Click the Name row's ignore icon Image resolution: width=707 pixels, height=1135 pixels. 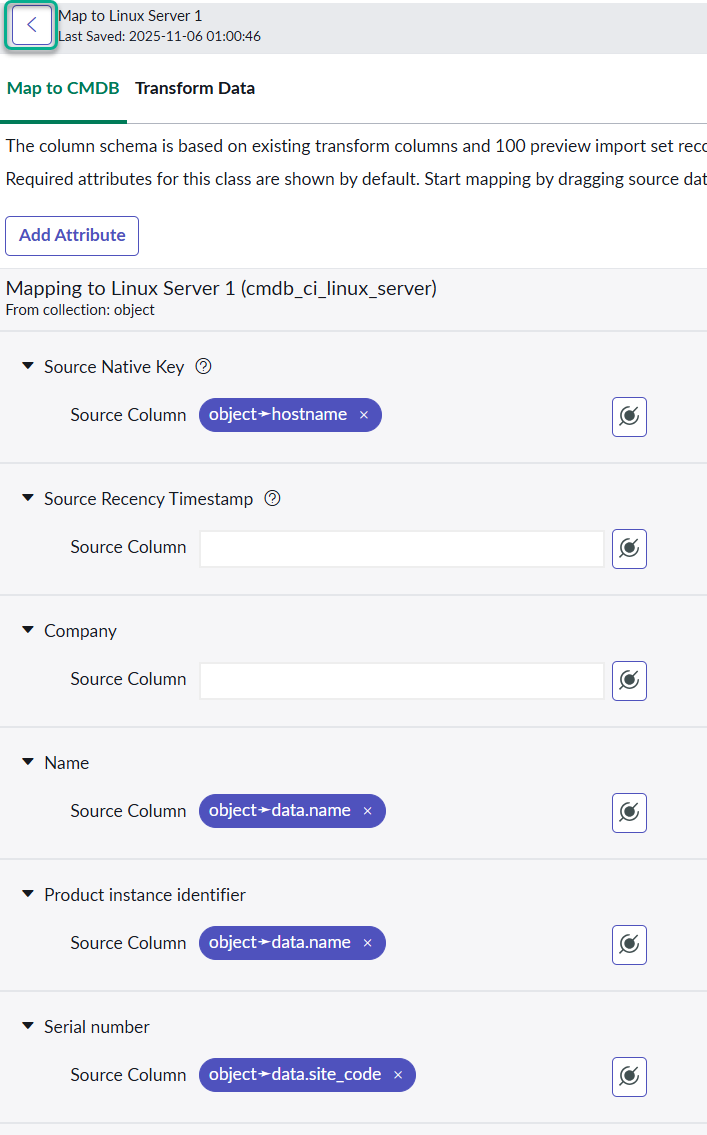pos(629,813)
